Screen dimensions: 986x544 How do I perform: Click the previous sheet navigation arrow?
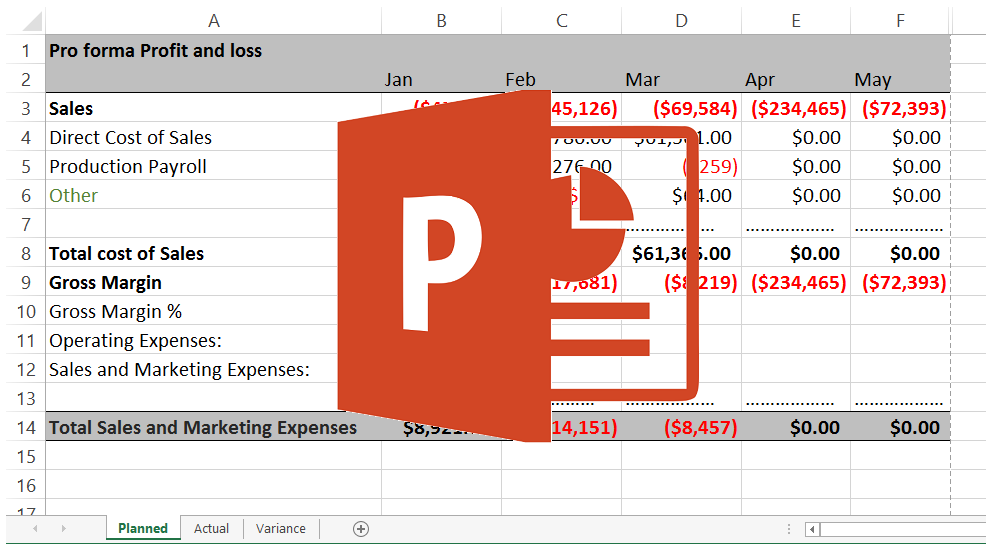[x=36, y=529]
